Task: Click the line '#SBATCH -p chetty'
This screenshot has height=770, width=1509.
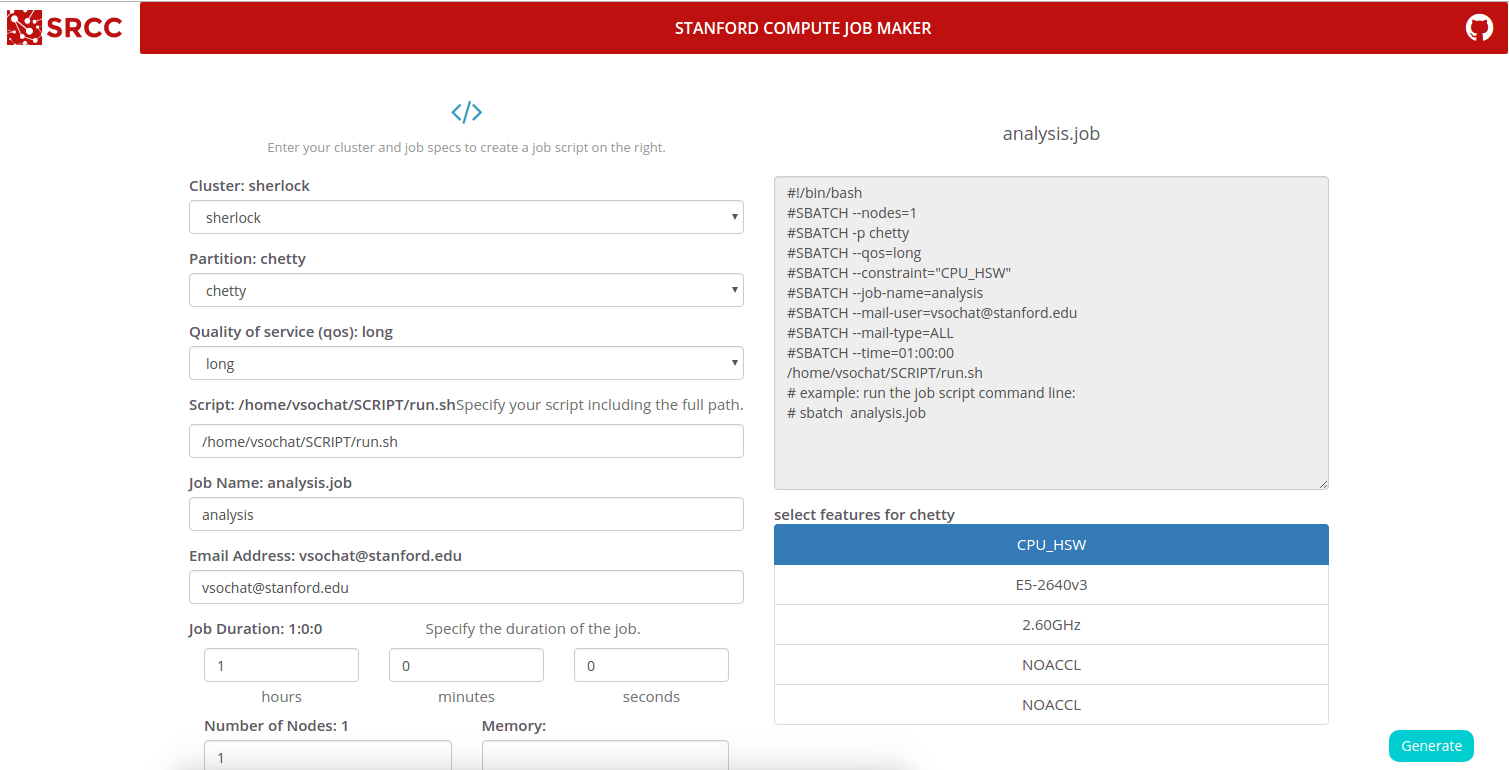Action: pyautogui.click(x=848, y=233)
